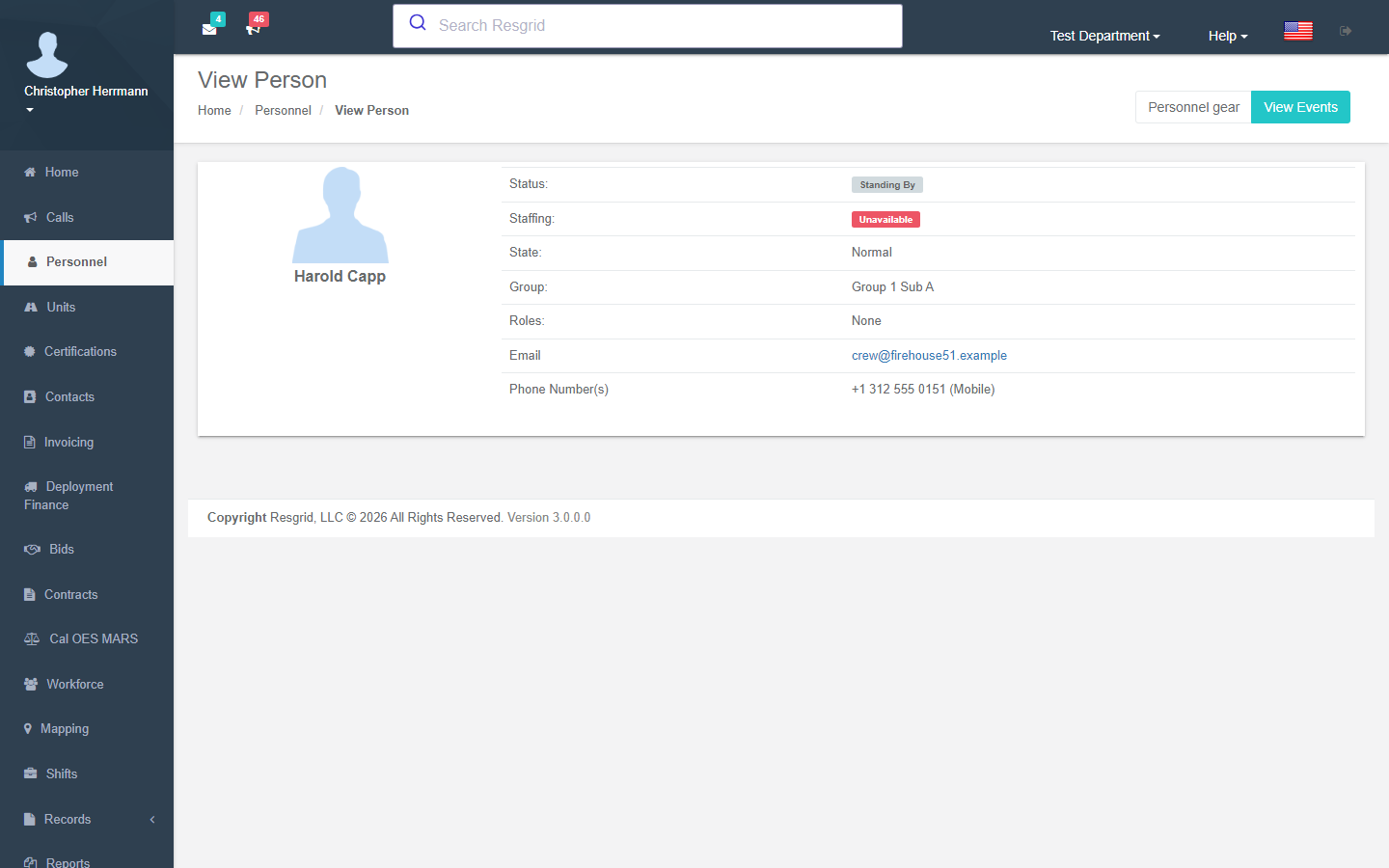
Task: Click the Workforce people icon
Action: (31, 685)
